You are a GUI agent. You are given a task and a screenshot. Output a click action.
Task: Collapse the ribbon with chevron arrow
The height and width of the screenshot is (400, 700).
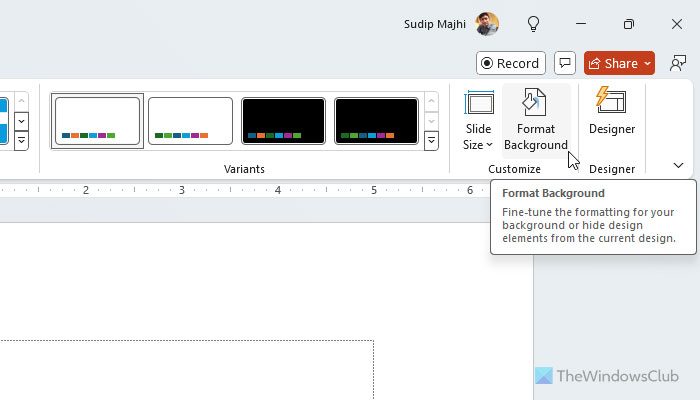[678, 165]
